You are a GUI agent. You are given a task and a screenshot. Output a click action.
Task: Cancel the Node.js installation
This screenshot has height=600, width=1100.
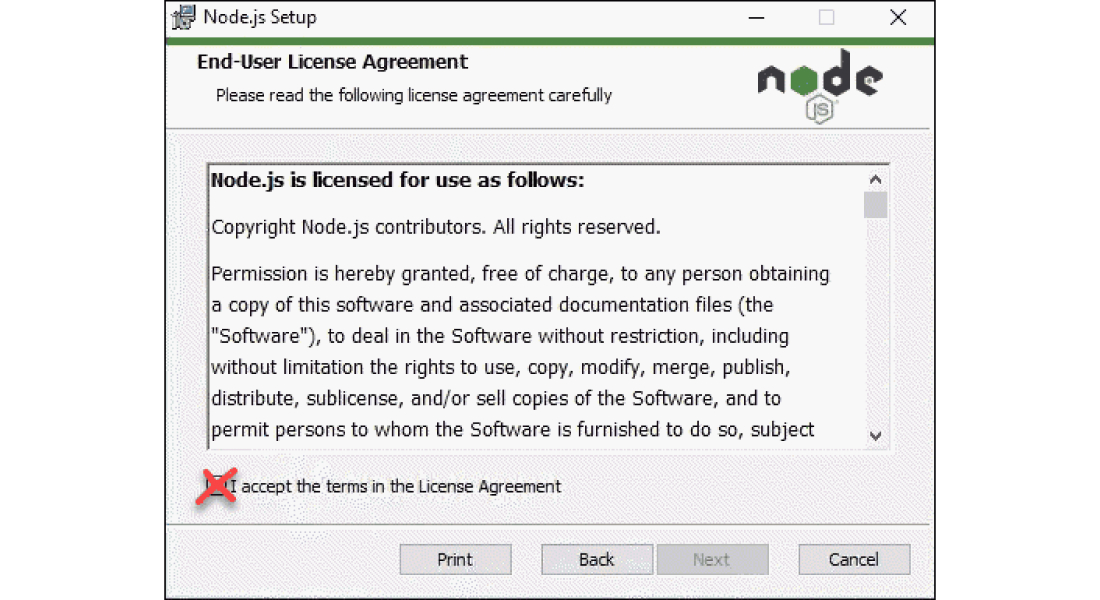point(854,559)
